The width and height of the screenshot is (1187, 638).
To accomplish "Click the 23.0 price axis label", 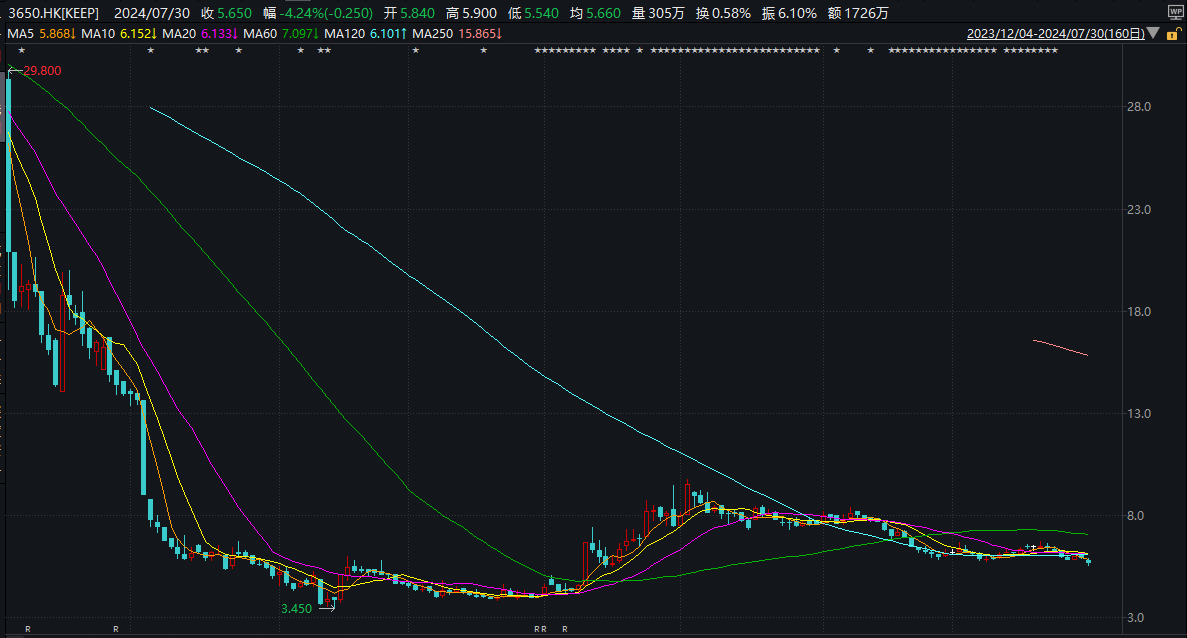I will [1139, 210].
